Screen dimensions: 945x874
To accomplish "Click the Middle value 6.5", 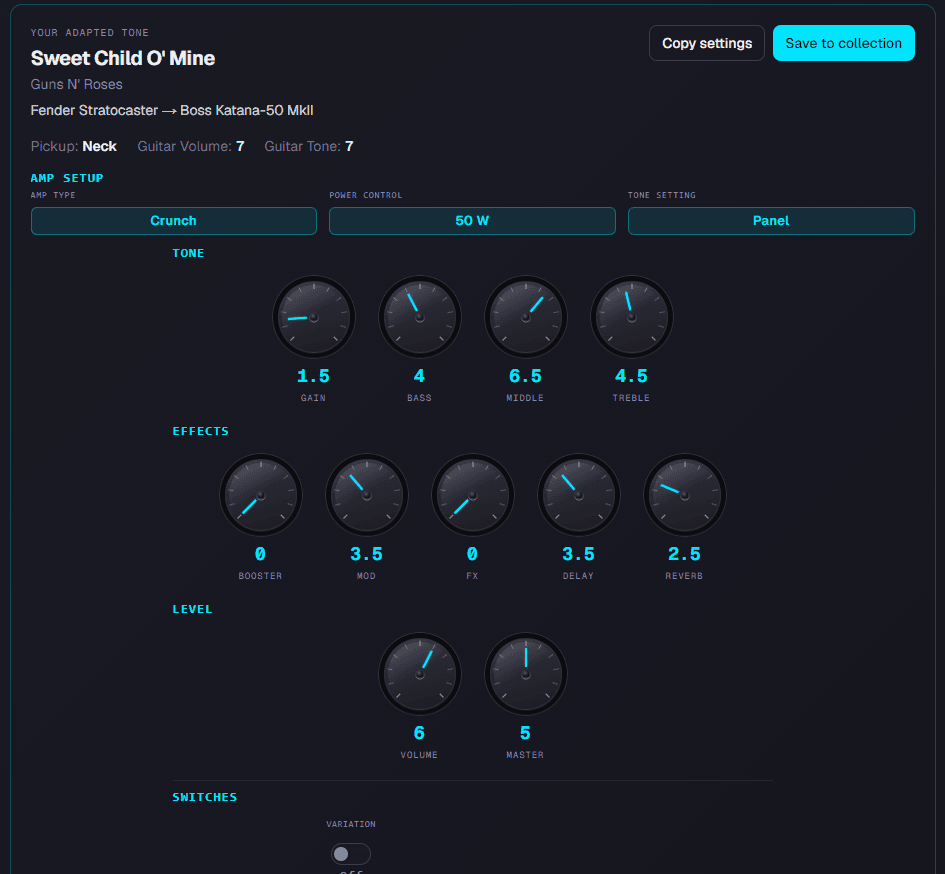I will click(526, 376).
